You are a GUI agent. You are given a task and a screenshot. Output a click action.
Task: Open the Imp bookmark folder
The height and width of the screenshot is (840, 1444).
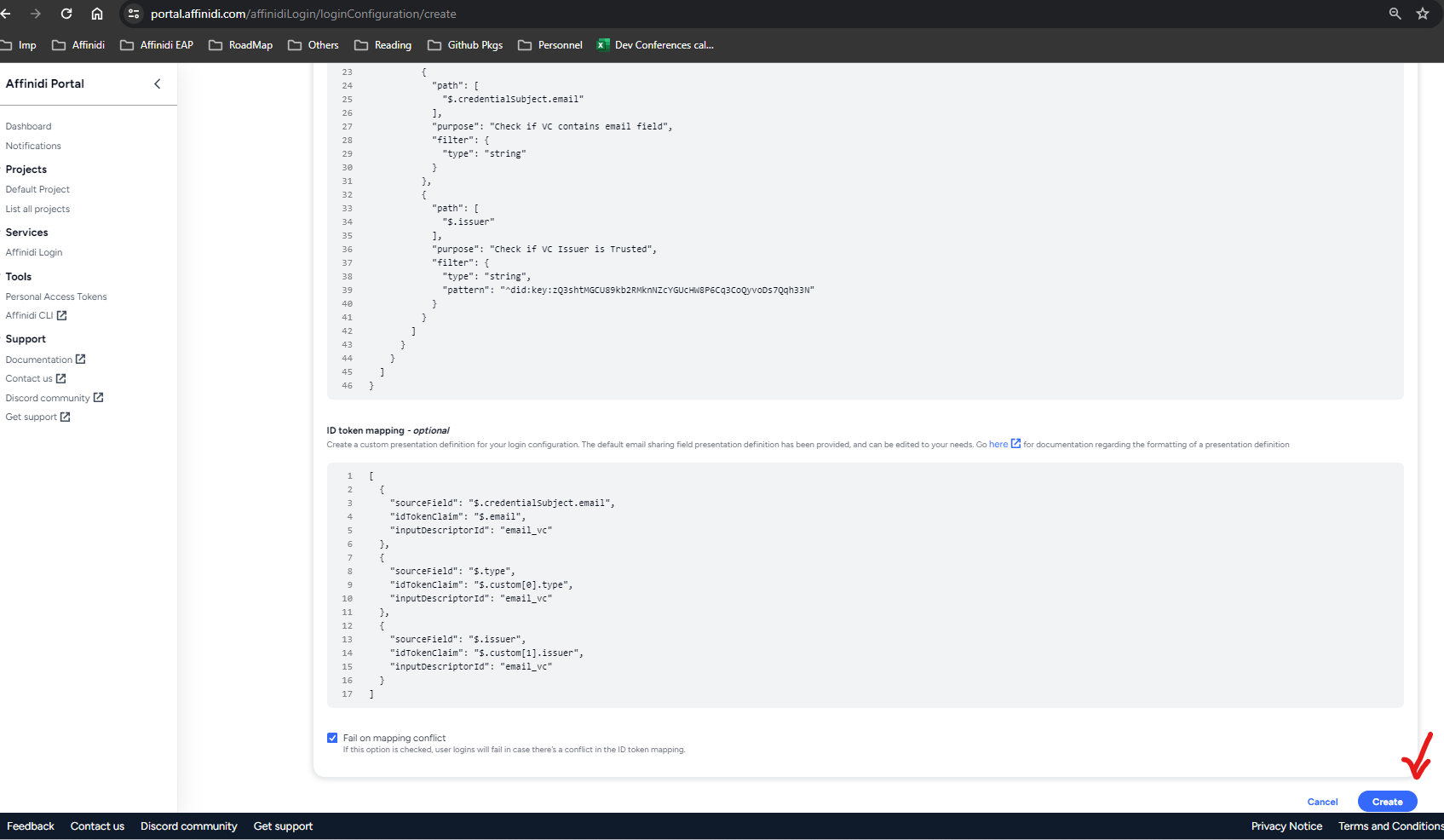click(x=19, y=45)
